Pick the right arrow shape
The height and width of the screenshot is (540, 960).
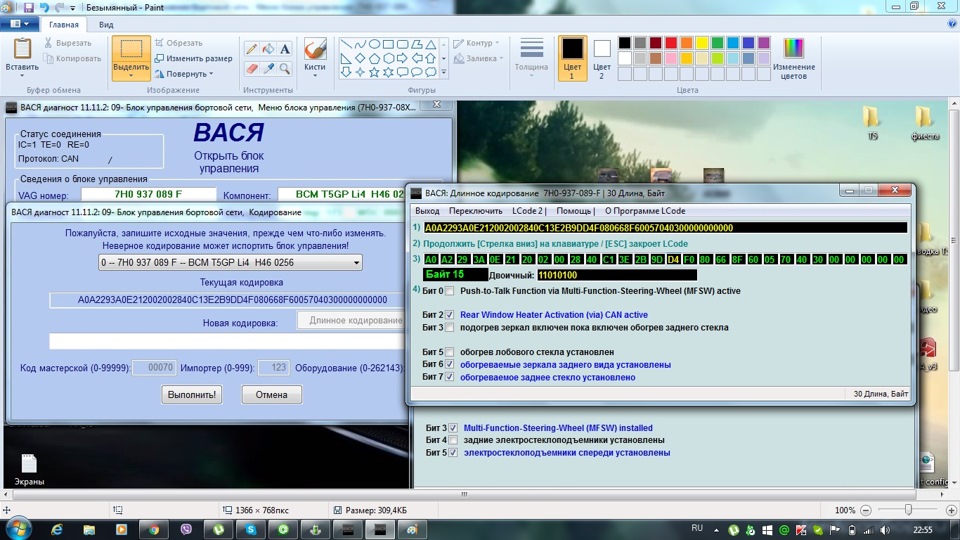[x=402, y=58]
